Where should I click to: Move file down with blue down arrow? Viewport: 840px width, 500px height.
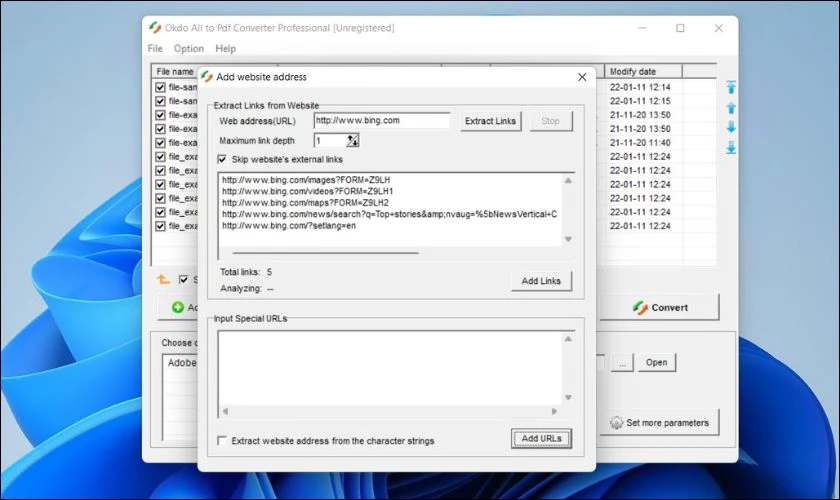pyautogui.click(x=731, y=127)
